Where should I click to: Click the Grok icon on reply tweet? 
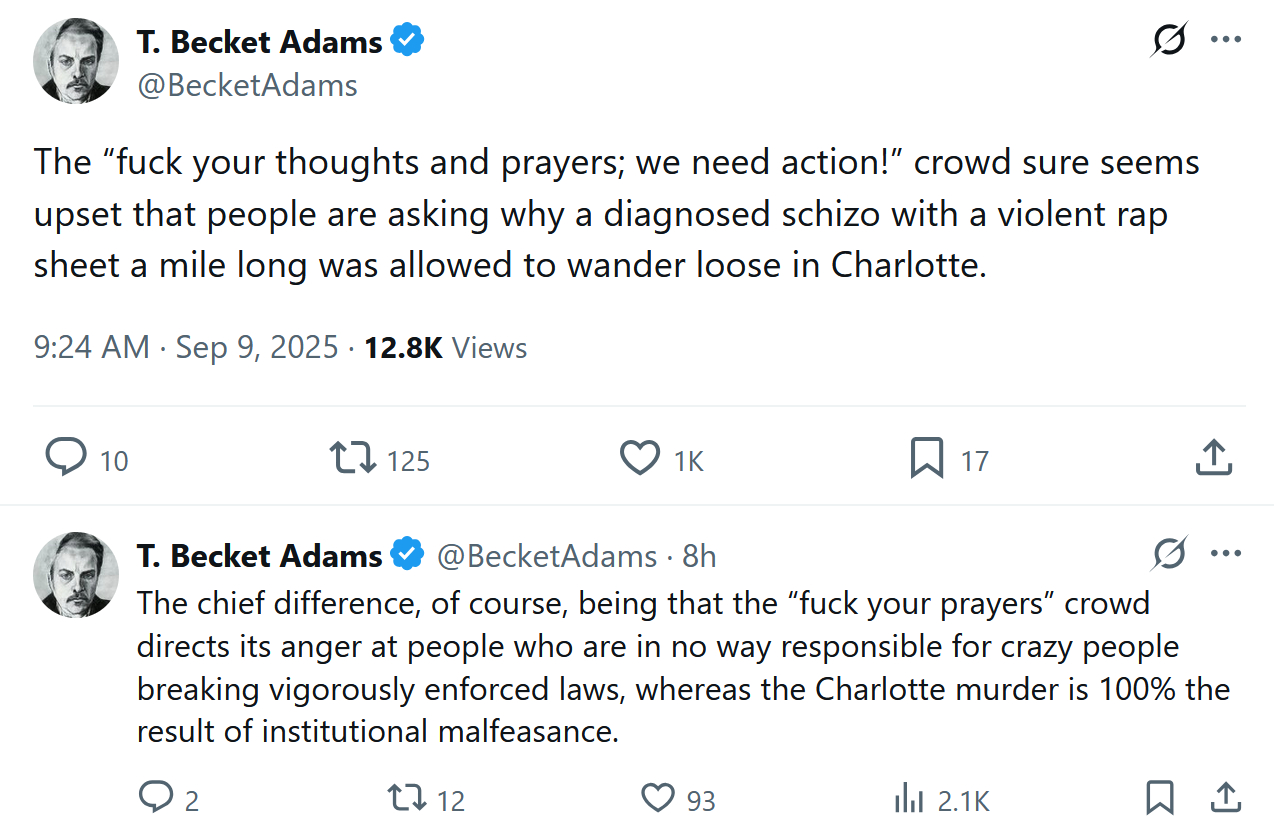1169,554
